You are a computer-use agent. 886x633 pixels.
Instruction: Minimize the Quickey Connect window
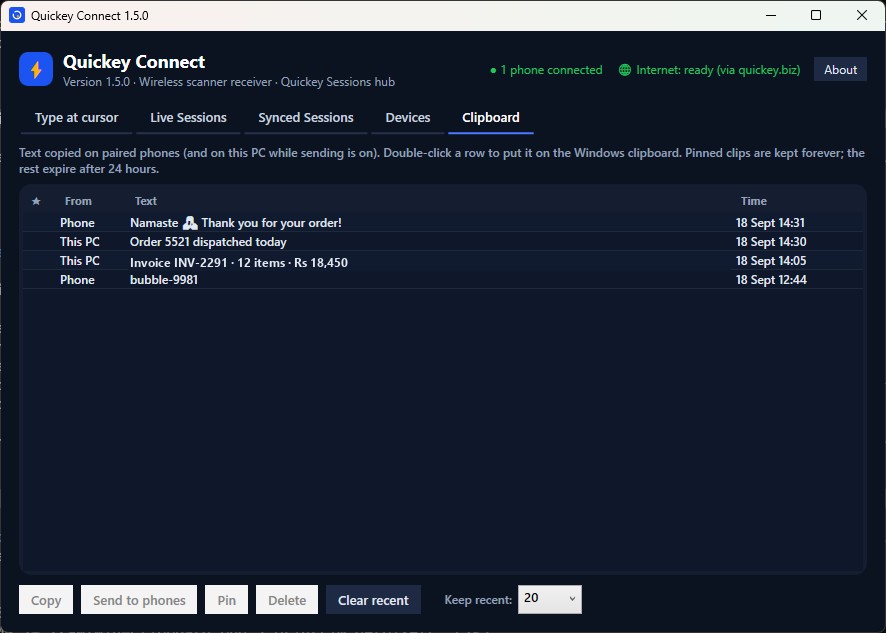coord(771,15)
